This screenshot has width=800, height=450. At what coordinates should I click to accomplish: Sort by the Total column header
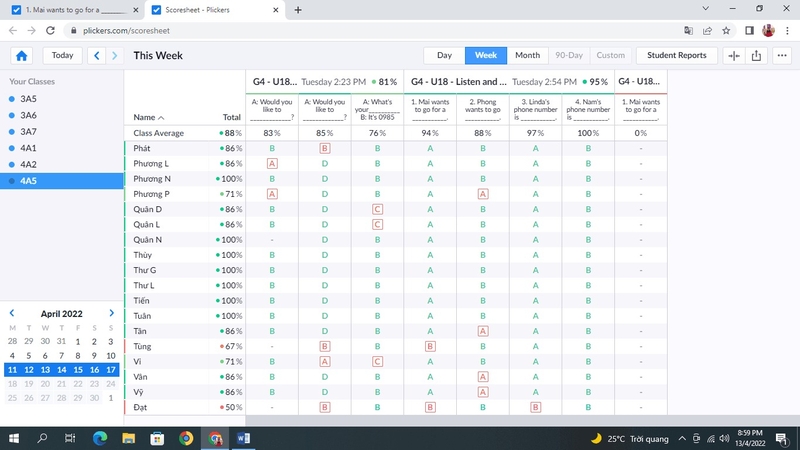[231, 117]
